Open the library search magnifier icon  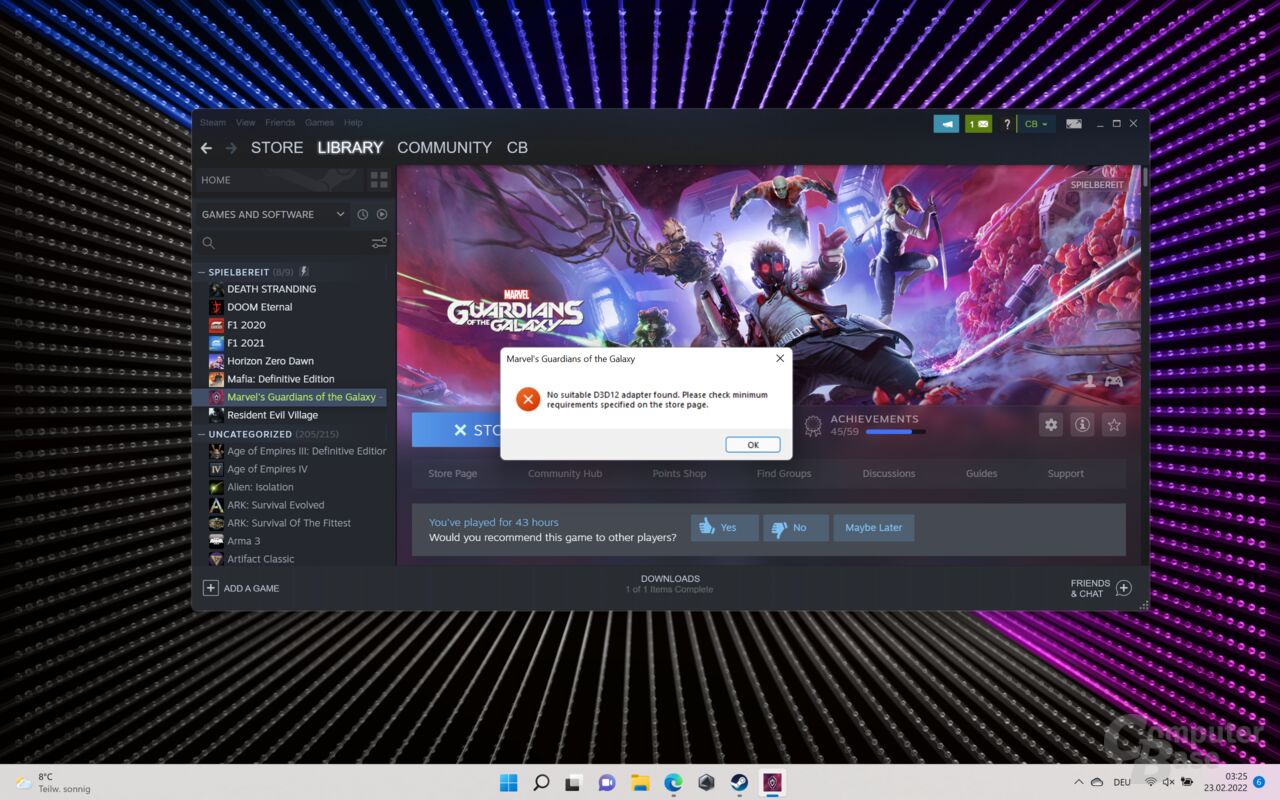click(208, 242)
